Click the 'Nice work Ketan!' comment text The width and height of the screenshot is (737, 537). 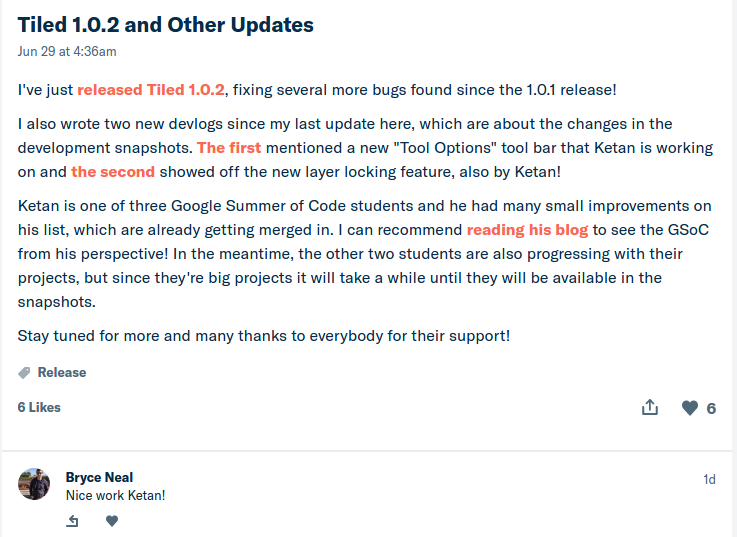(116, 496)
